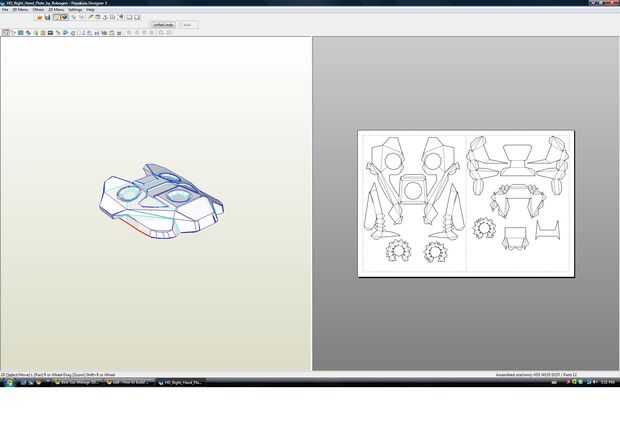Select the U-shaped part on pattern sheet
Image resolution: width=620 pixels, height=442 pixels.
click(x=548, y=230)
